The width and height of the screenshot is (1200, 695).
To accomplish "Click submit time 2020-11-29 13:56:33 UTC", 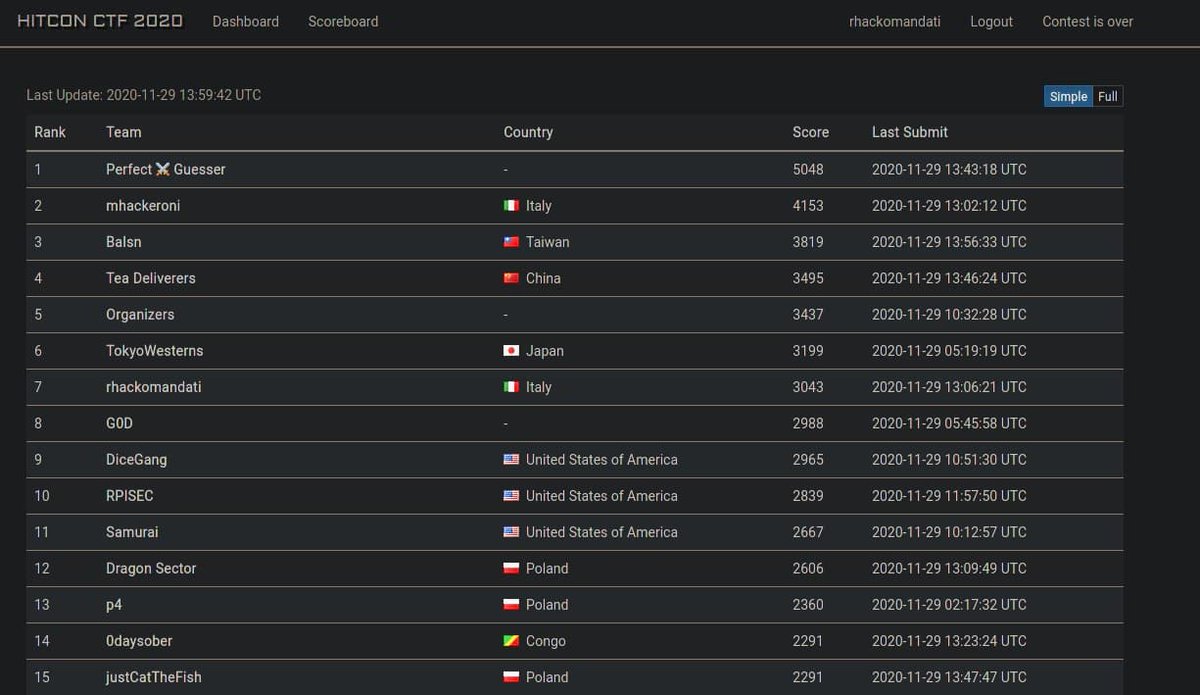I will (949, 242).
